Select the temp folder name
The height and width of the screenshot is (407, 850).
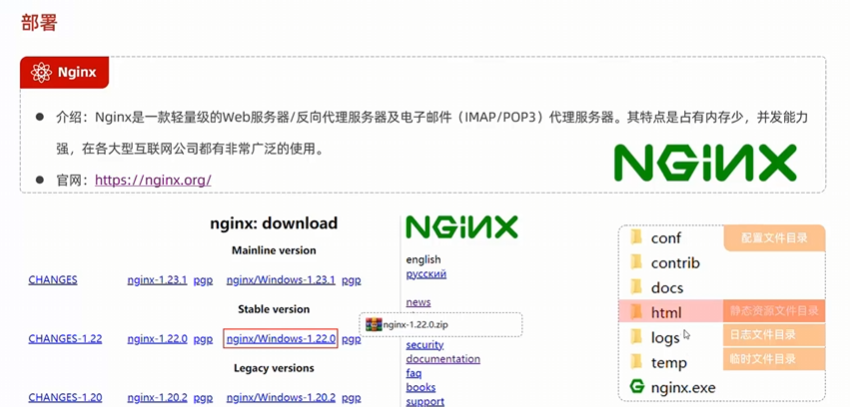(669, 363)
